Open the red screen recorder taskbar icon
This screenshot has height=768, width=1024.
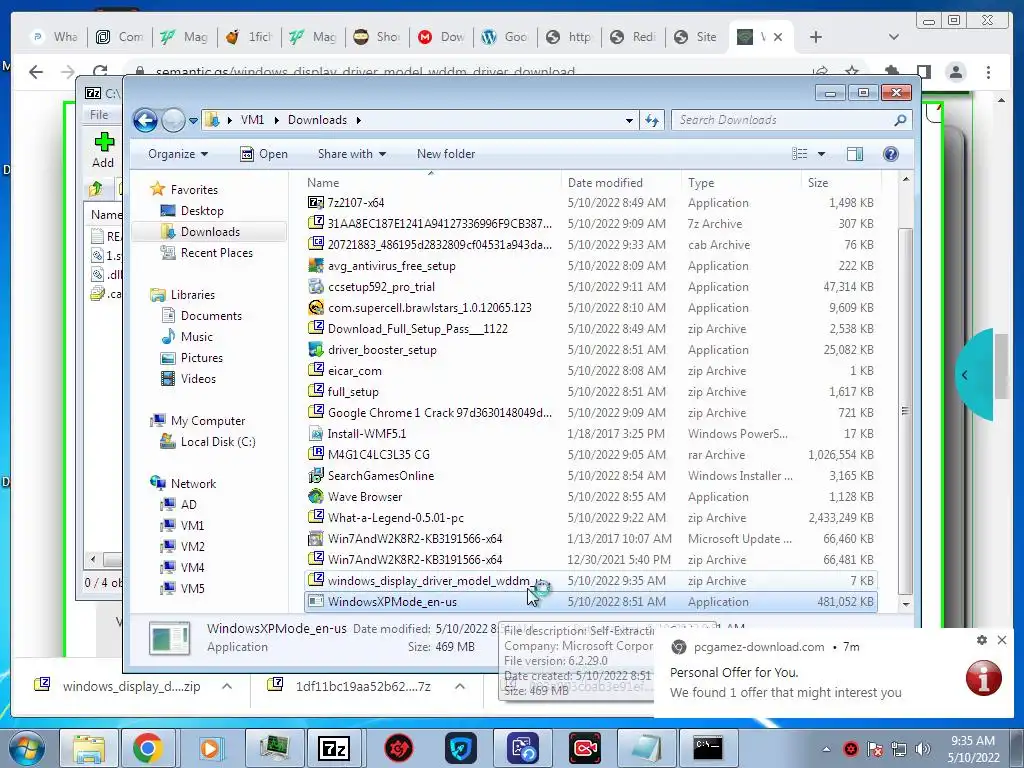[584, 748]
